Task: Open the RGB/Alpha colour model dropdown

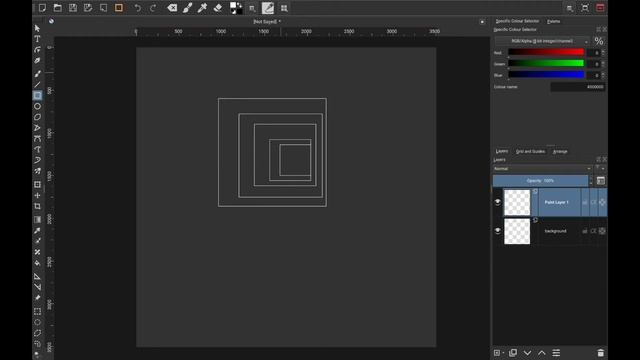Action: tap(542, 41)
